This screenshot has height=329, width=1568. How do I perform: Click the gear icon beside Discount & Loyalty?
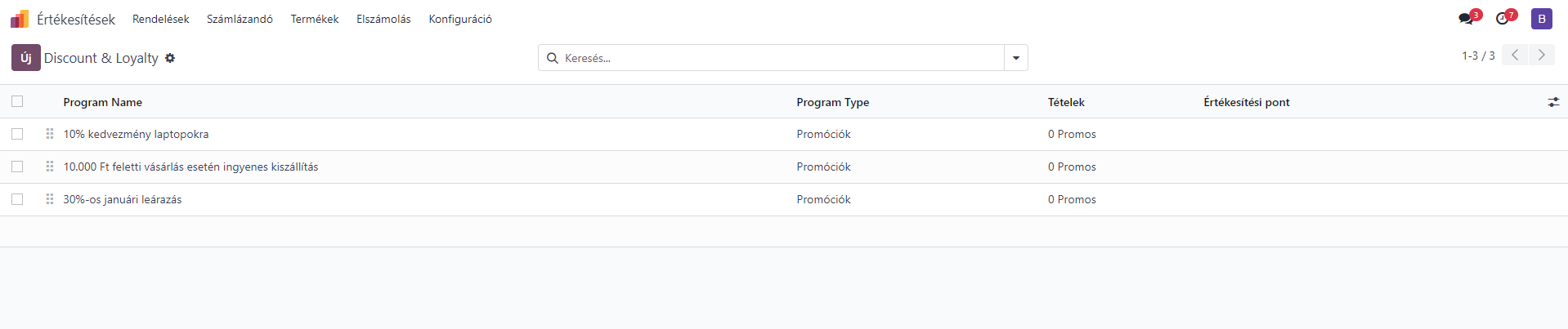point(170,58)
